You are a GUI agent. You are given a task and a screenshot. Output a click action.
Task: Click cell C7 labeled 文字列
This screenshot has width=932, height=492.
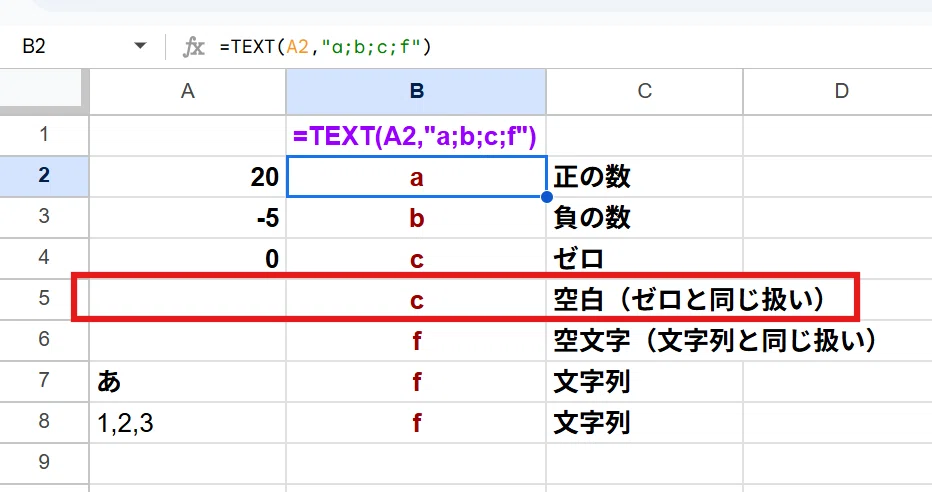pos(644,381)
